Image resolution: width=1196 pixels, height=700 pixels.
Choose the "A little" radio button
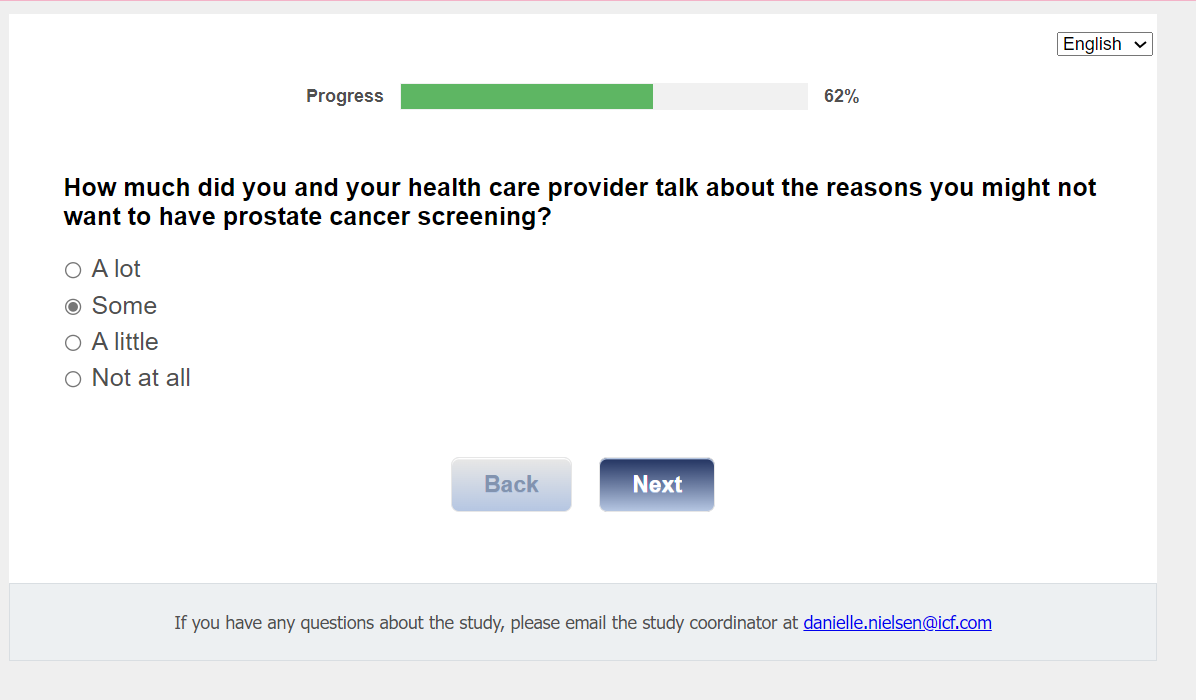coord(73,343)
